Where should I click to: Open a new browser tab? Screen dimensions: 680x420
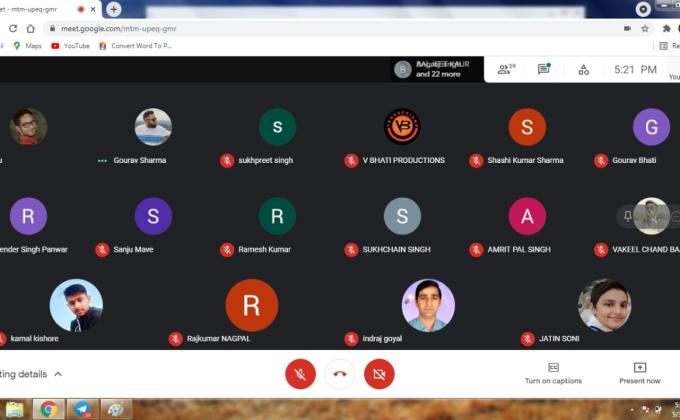click(x=114, y=9)
